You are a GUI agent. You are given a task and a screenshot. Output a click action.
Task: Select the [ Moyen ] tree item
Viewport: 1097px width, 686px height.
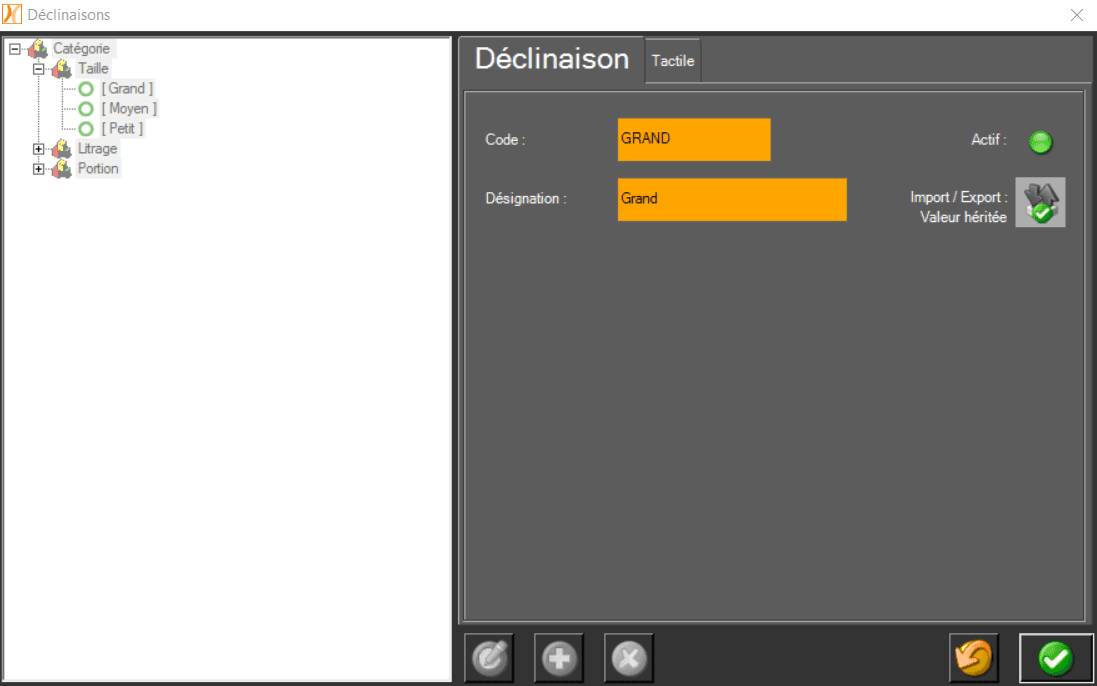(x=129, y=108)
